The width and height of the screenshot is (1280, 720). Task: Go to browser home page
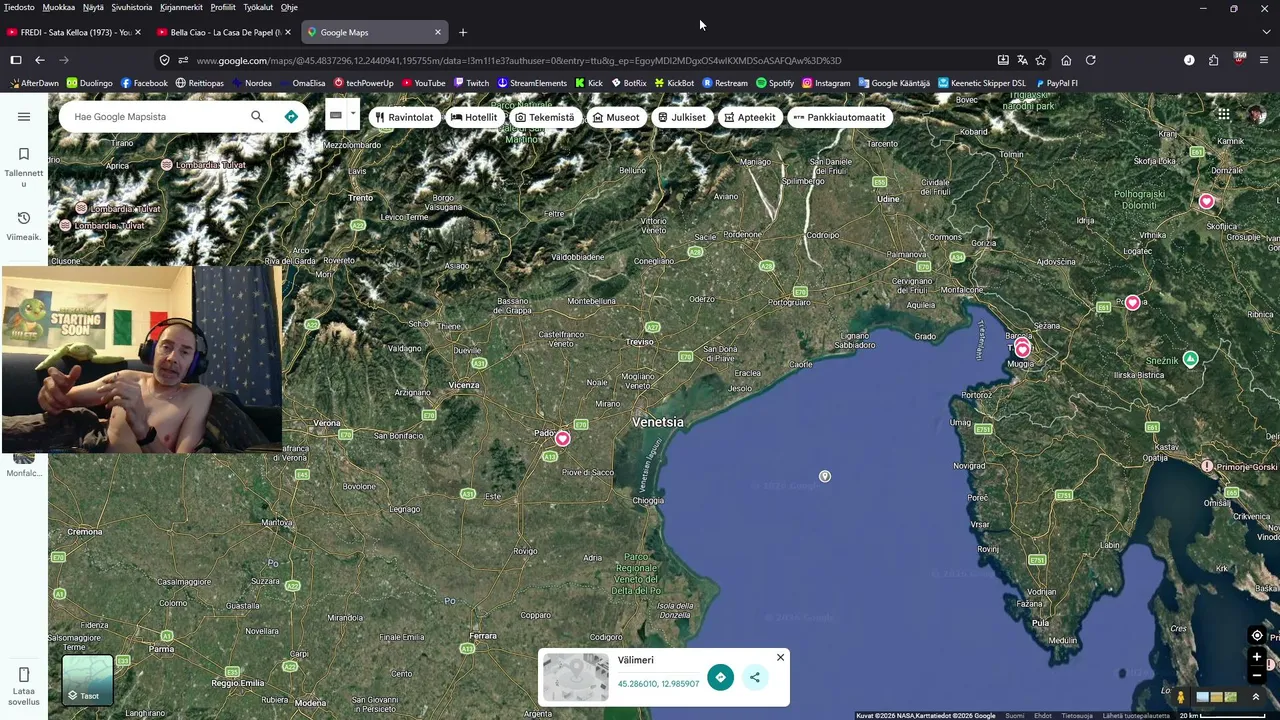click(1066, 60)
